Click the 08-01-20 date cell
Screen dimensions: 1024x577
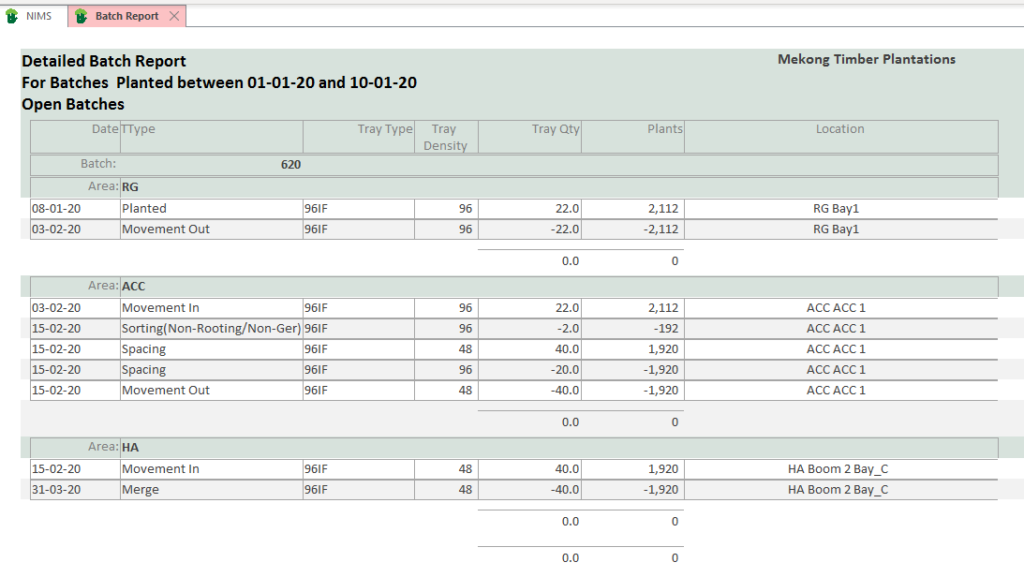coord(56,209)
